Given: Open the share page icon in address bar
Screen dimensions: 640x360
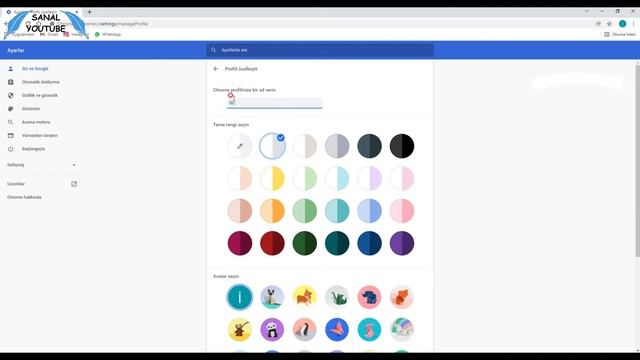Looking at the screenshot, I should pos(598,24).
